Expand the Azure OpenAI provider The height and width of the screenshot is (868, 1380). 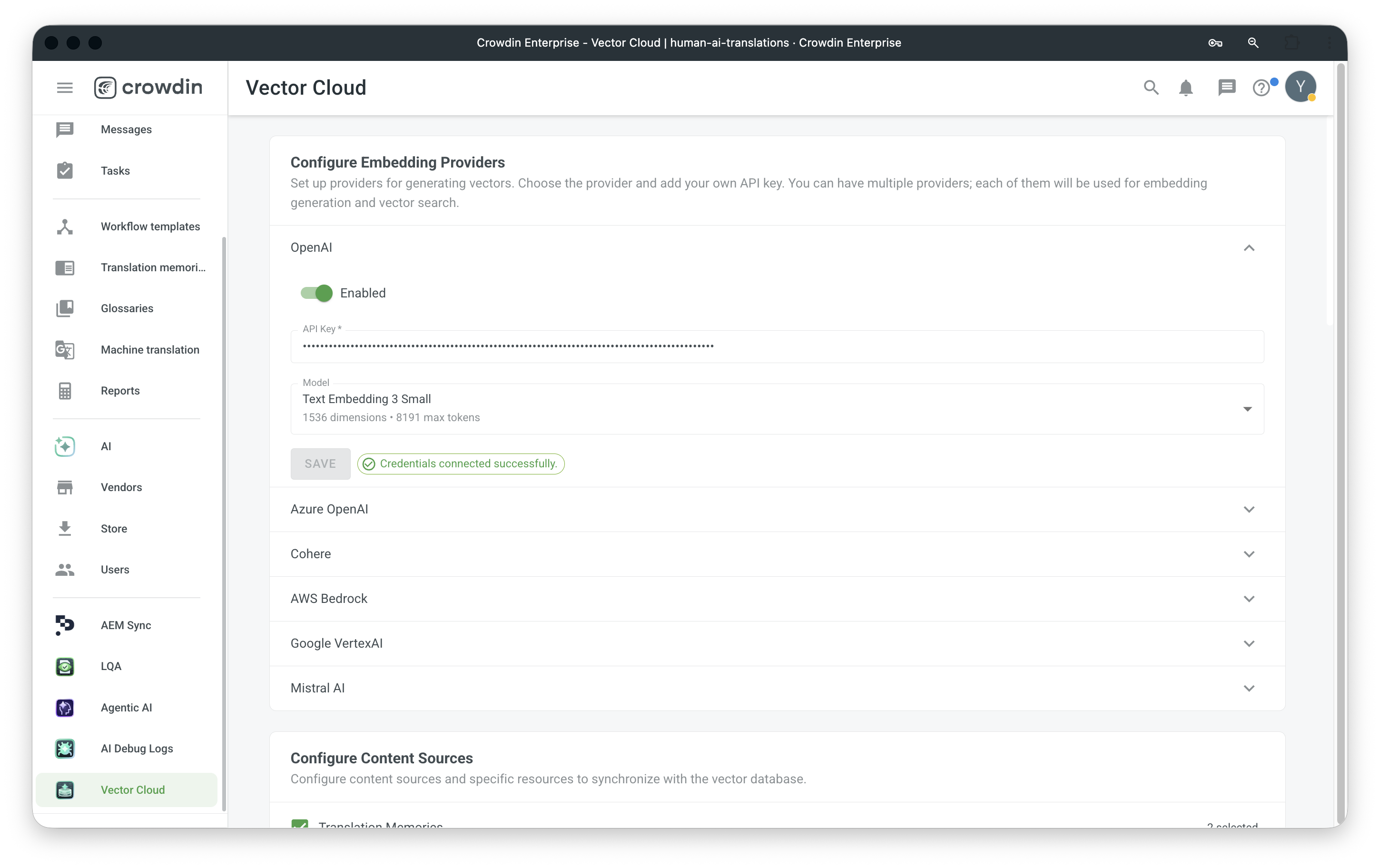coord(1249,509)
